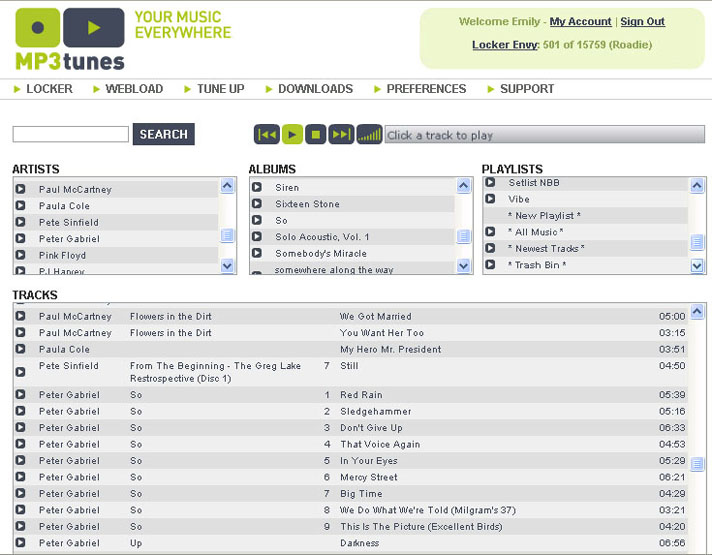Image resolution: width=712 pixels, height=555 pixels.
Task: Play artist Paul McCartney via its play icon
Action: (20, 189)
